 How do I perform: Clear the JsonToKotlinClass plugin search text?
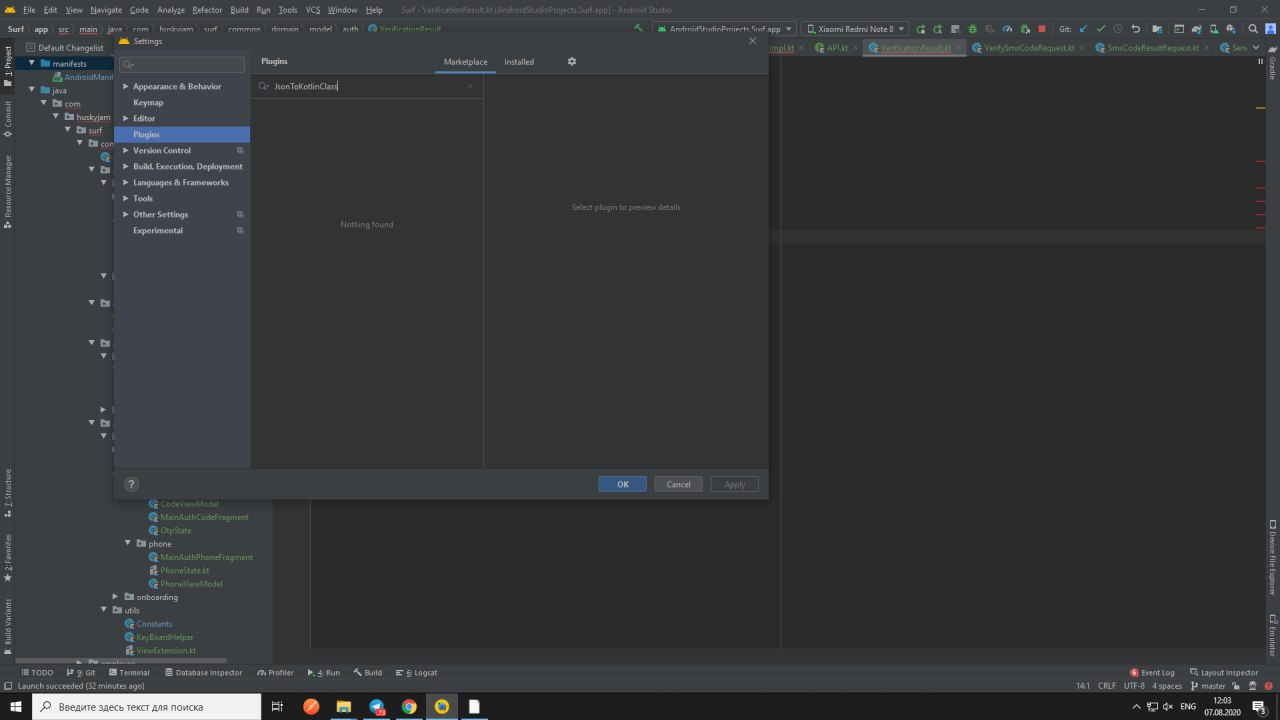click(x=470, y=86)
